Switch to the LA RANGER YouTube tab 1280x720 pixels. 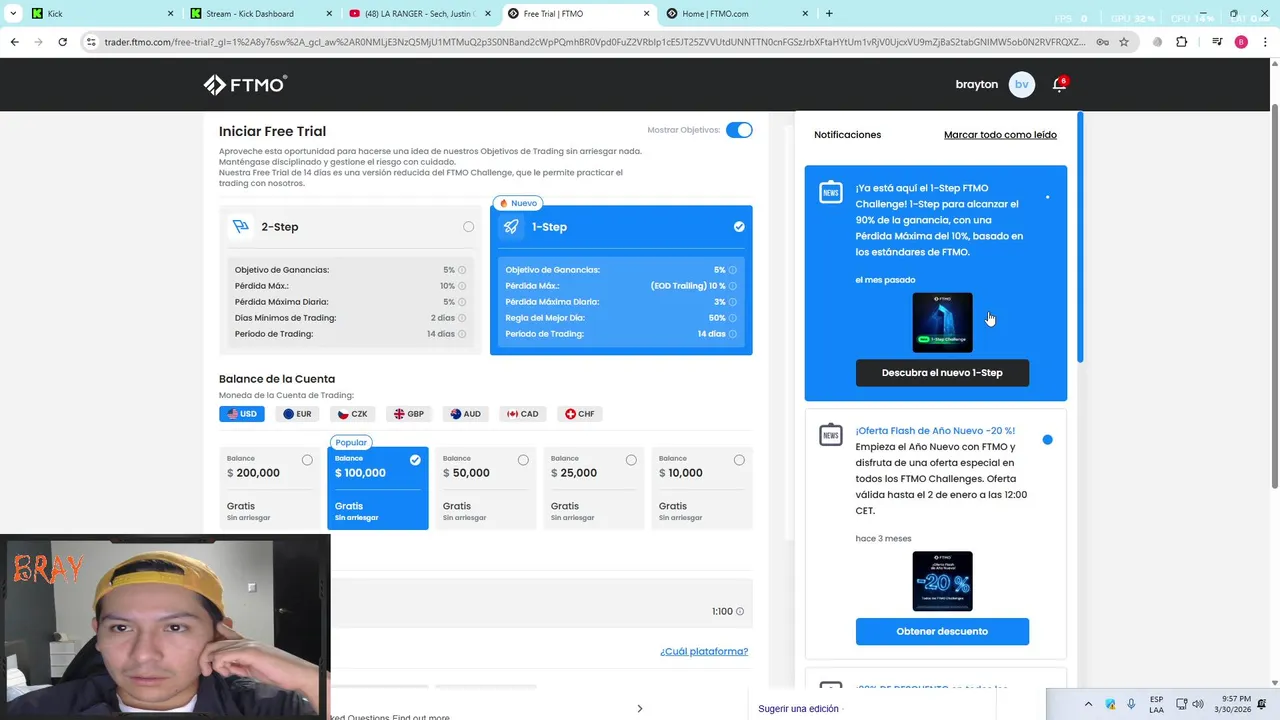pos(420,14)
